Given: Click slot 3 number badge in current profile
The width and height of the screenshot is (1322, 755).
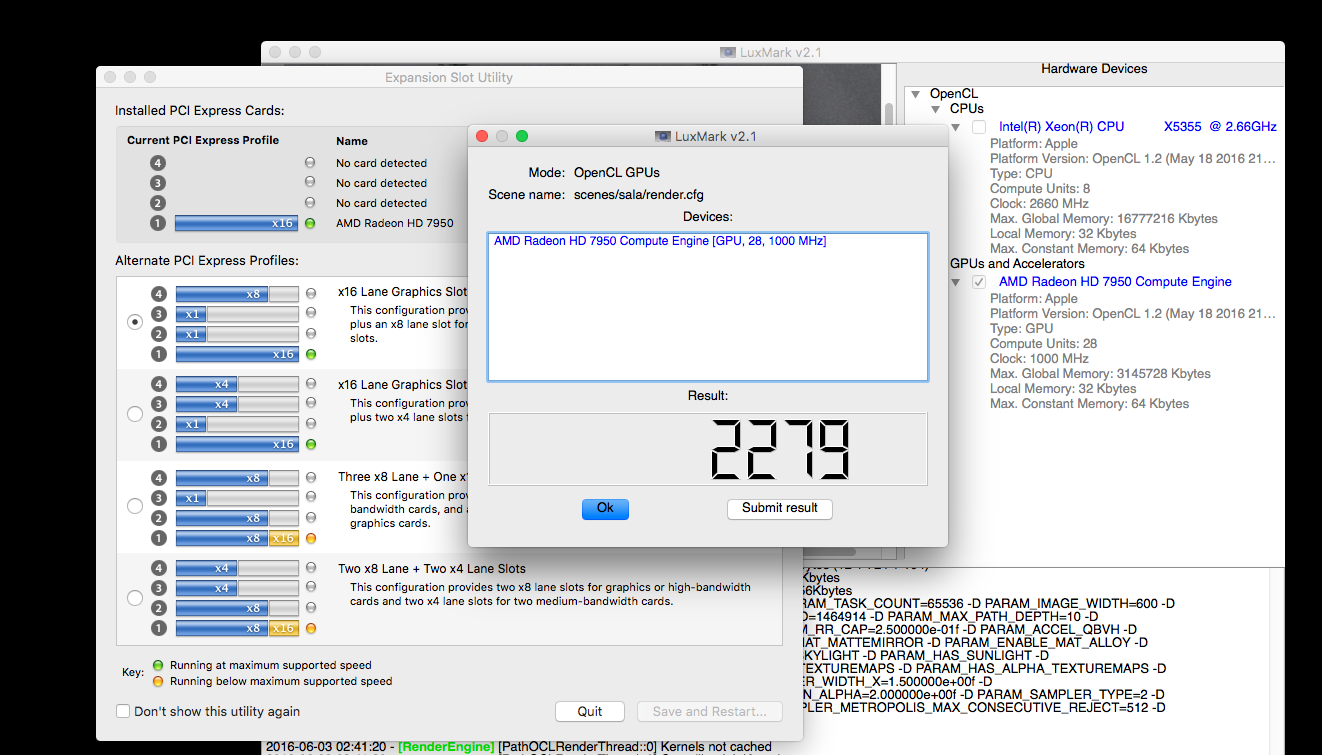Looking at the screenshot, I should [x=158, y=183].
